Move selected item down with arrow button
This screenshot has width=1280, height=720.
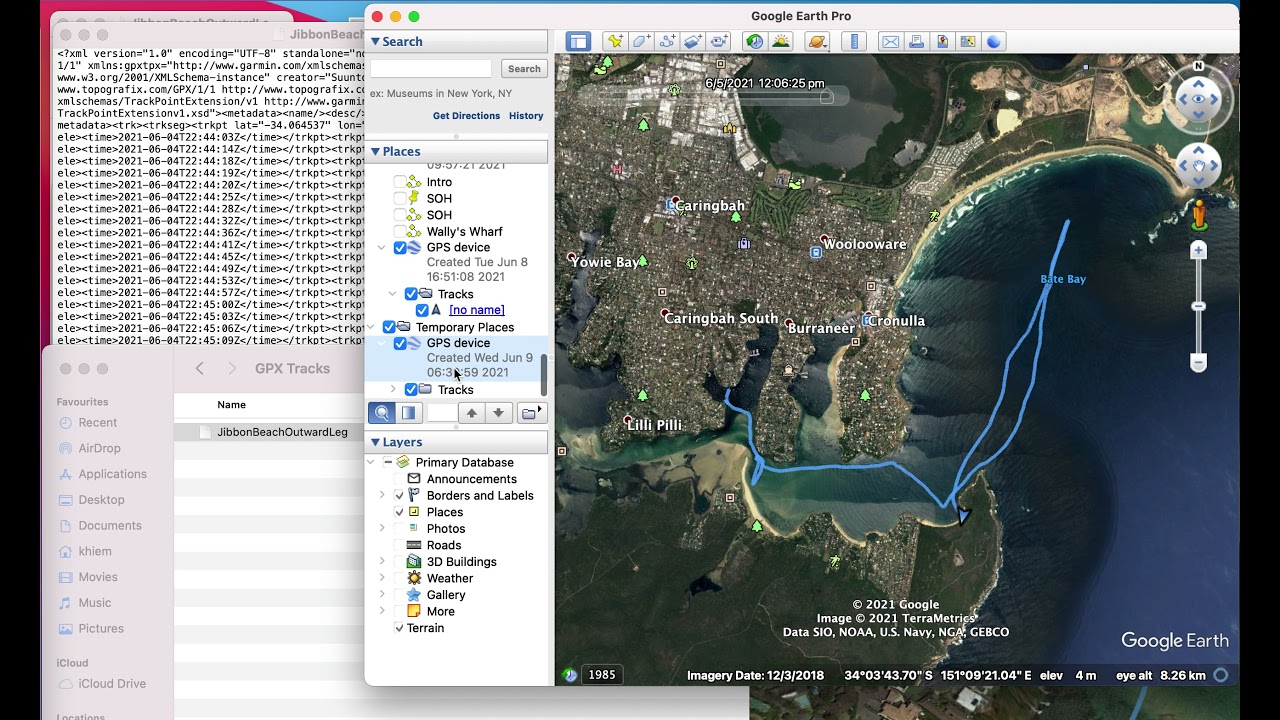coord(498,413)
